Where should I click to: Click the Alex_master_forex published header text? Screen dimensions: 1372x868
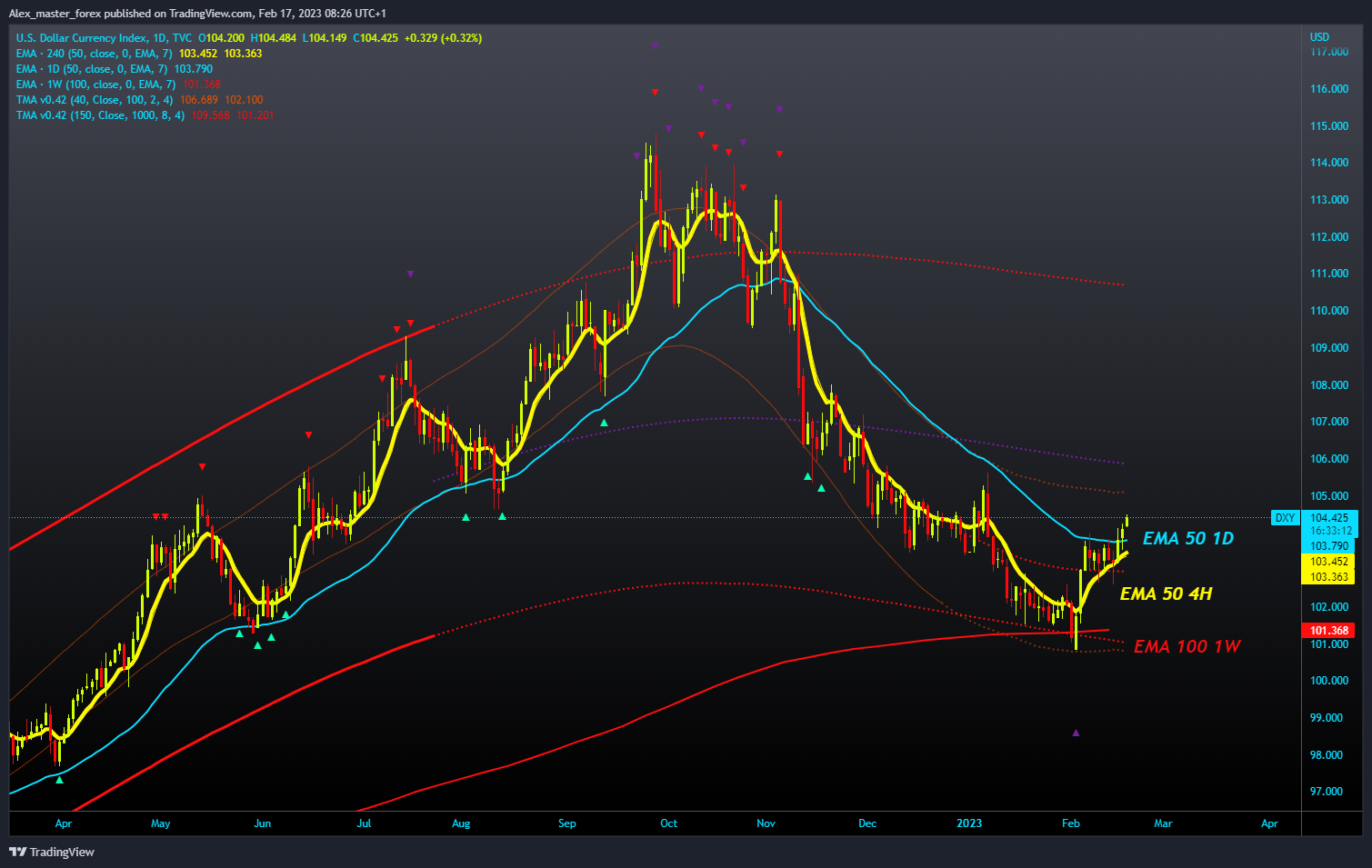click(197, 14)
